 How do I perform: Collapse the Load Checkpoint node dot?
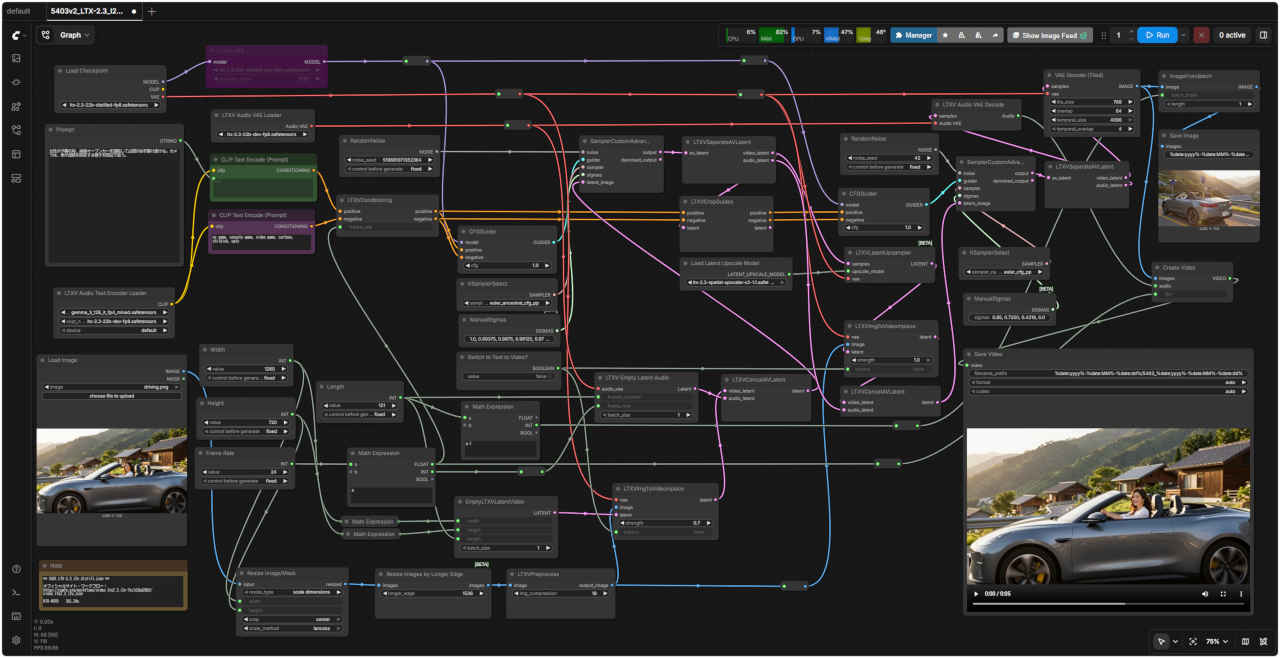click(61, 71)
